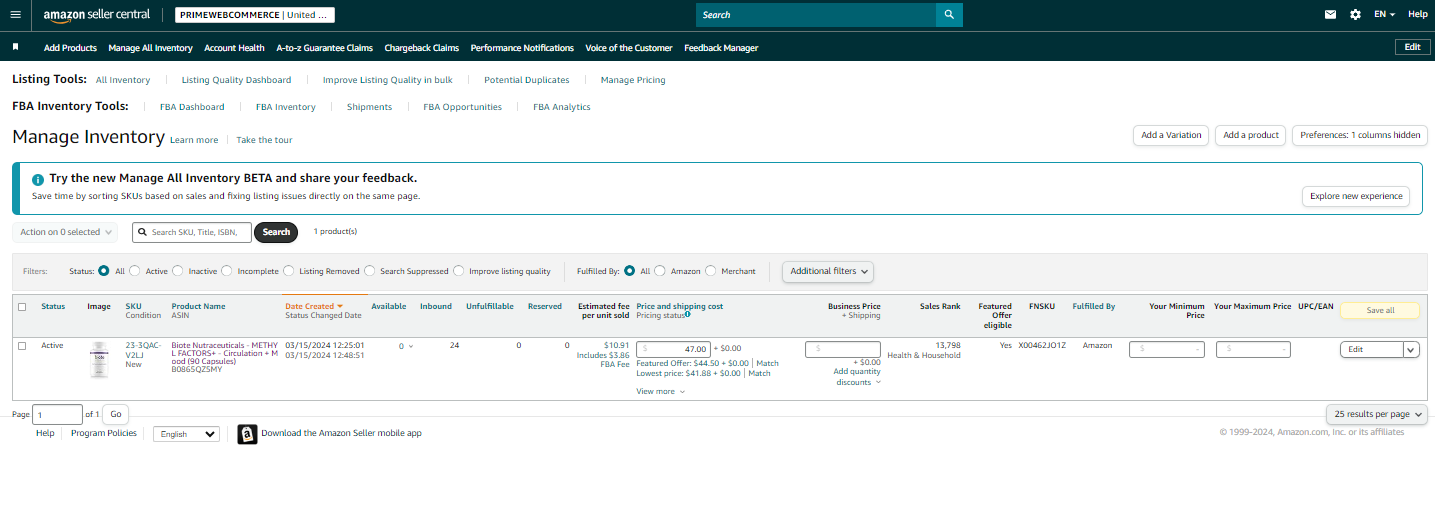The width and height of the screenshot is (1435, 510).
Task: Click the Save all button
Action: click(1380, 310)
